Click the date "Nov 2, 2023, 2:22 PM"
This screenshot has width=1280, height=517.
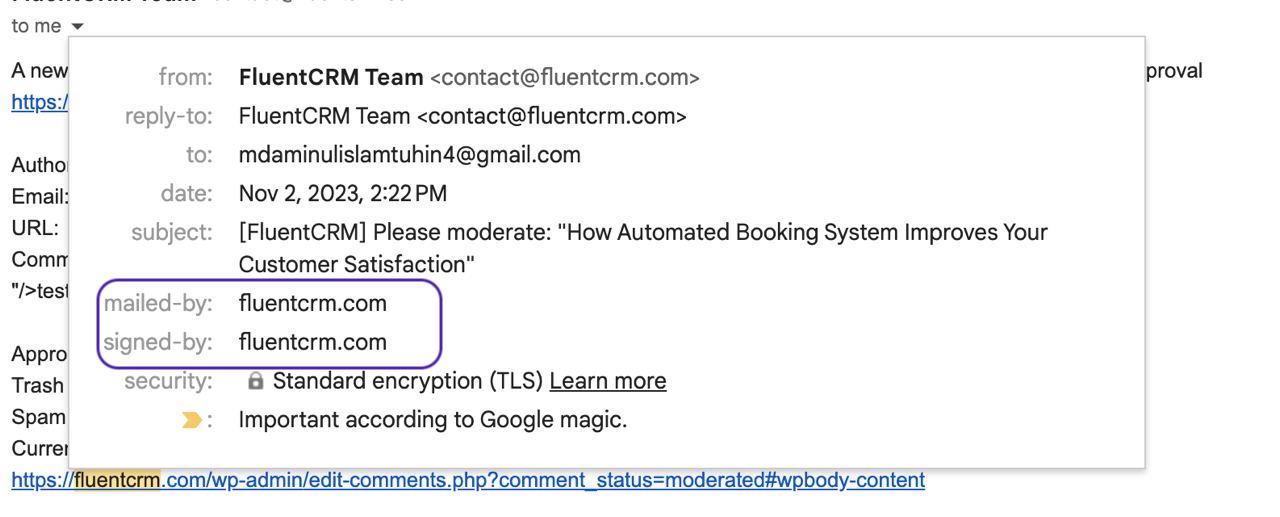(x=342, y=194)
